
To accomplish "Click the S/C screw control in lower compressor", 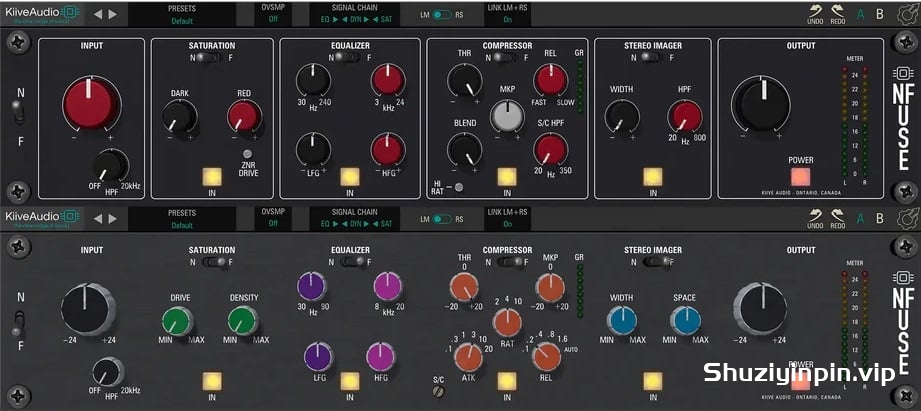I will 436,392.
